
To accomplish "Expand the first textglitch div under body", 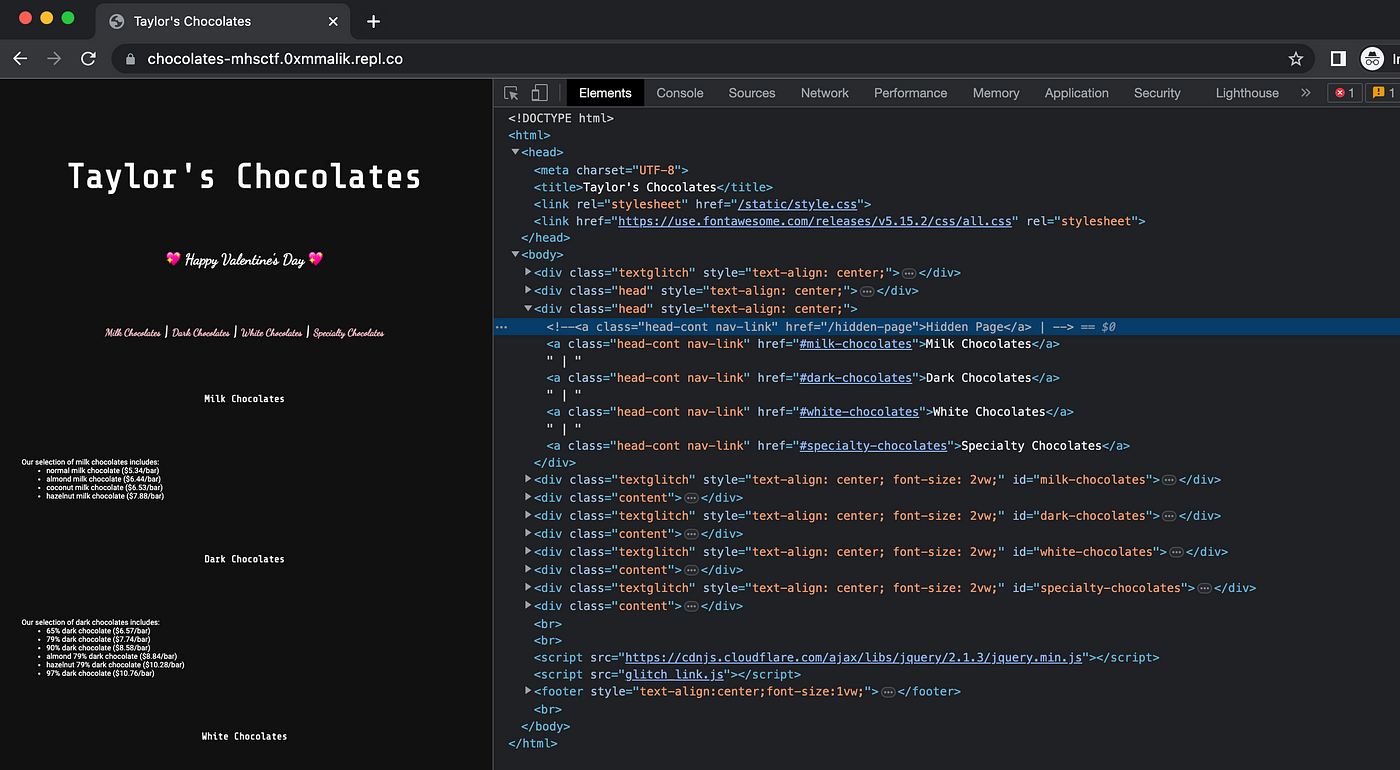I will (x=528, y=273).
